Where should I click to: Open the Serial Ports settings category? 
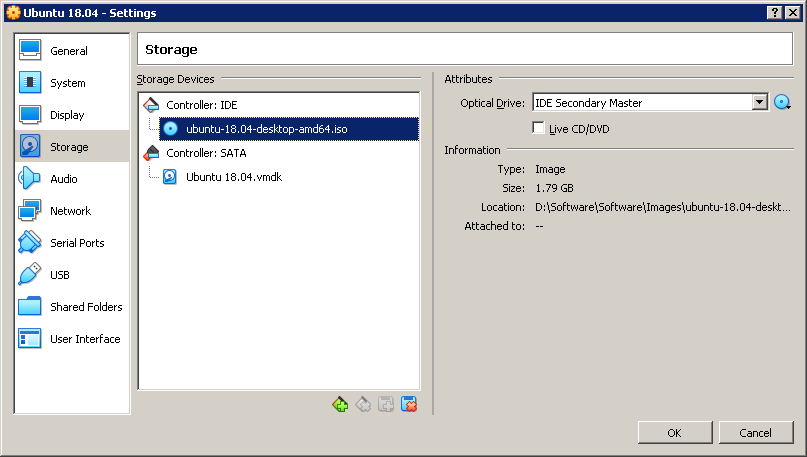coord(72,242)
